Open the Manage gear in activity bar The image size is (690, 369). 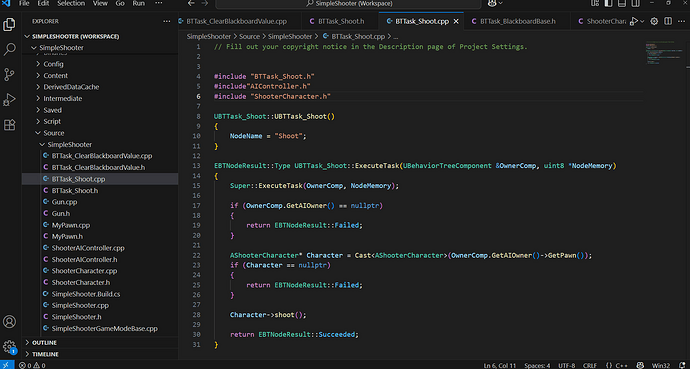click(x=9, y=346)
